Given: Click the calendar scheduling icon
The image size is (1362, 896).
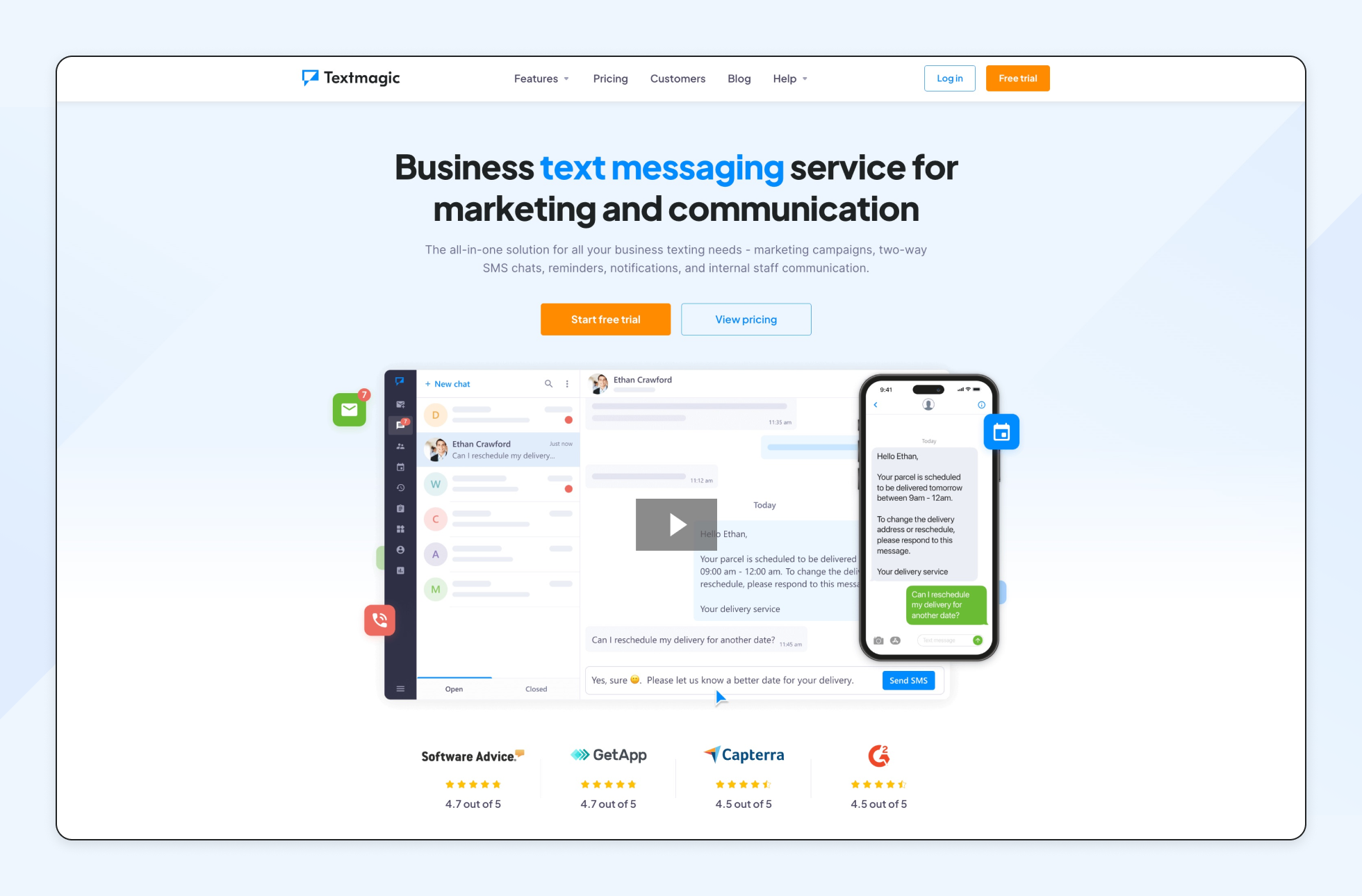Looking at the screenshot, I should coord(1001,433).
